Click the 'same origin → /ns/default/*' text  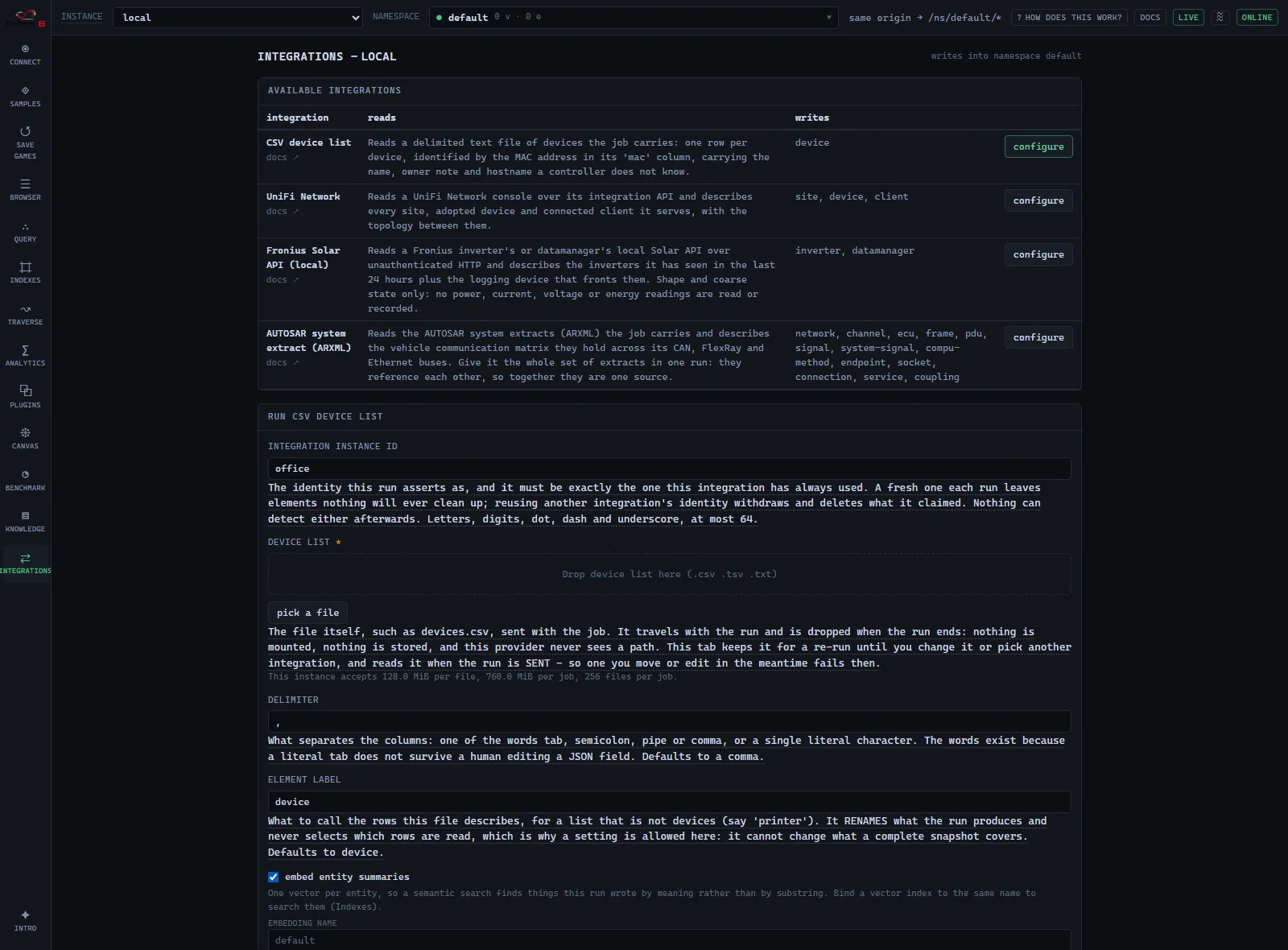click(x=925, y=18)
